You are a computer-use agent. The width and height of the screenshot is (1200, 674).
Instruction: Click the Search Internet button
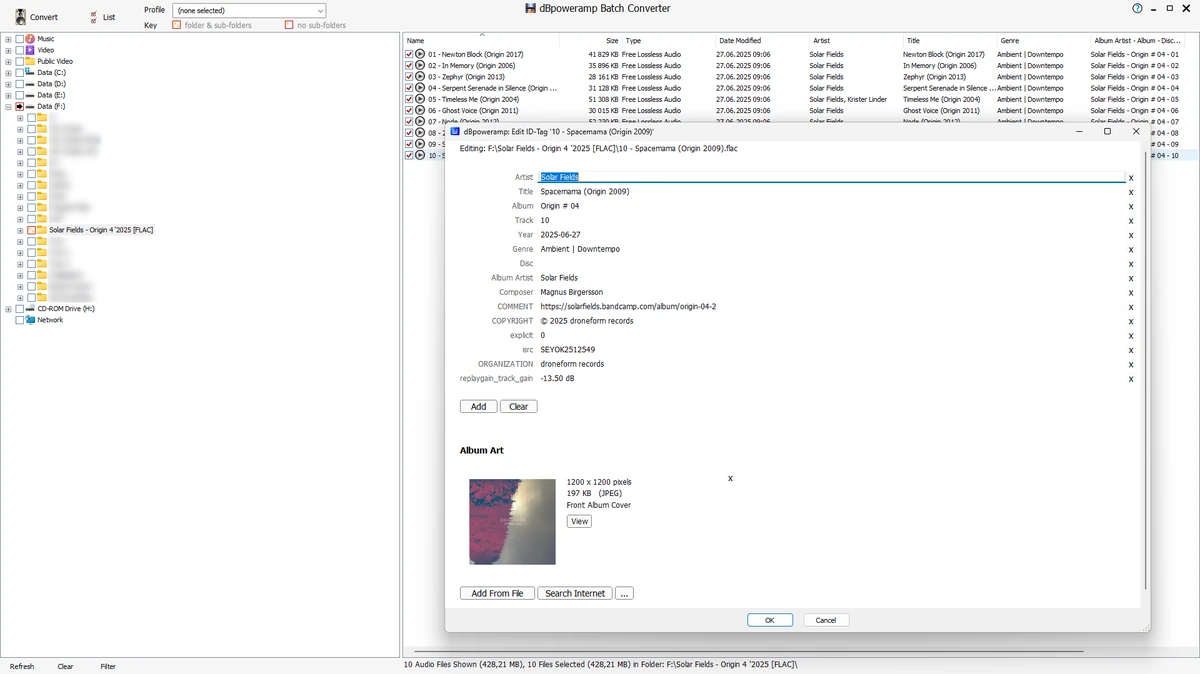click(575, 593)
